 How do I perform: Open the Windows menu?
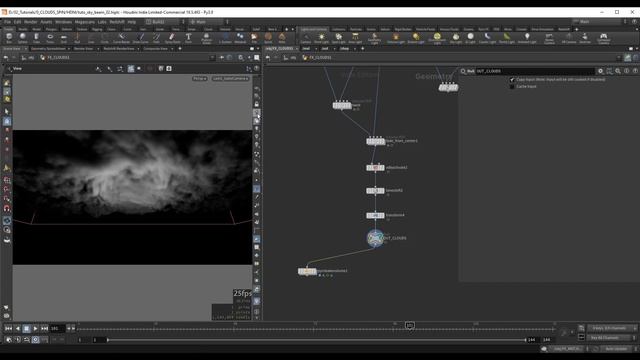click(x=63, y=22)
